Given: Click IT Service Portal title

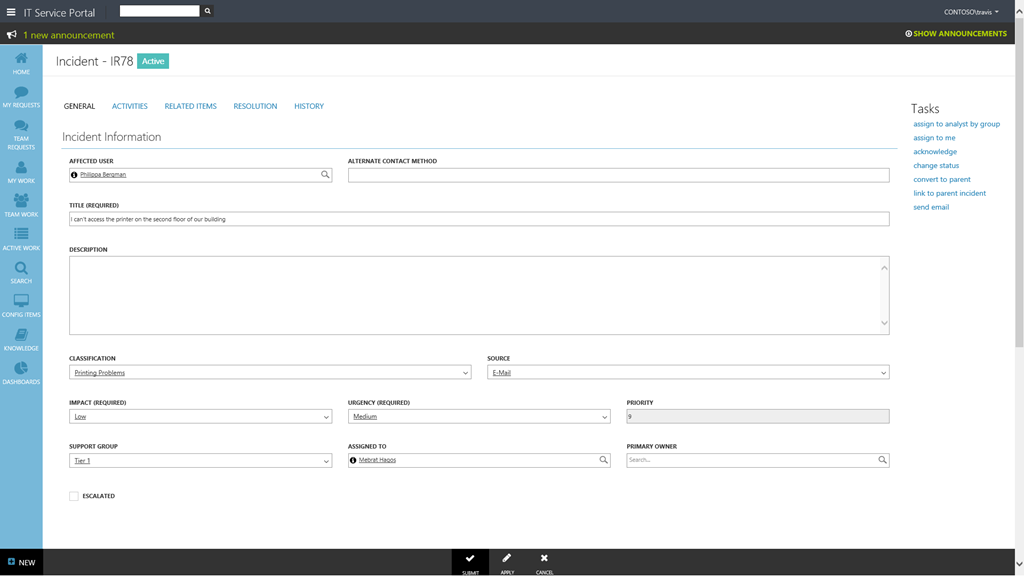Looking at the screenshot, I should point(59,12).
